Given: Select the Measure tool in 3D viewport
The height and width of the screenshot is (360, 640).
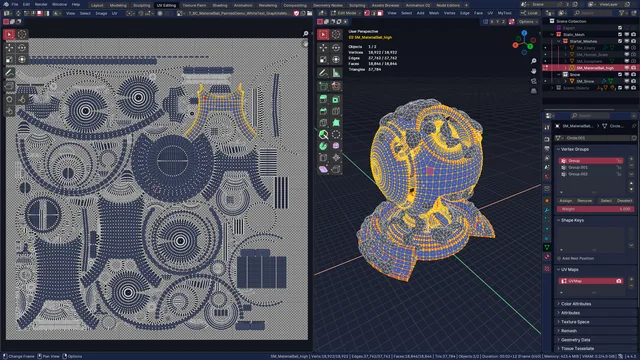Looking at the screenshot, I should (336, 73).
